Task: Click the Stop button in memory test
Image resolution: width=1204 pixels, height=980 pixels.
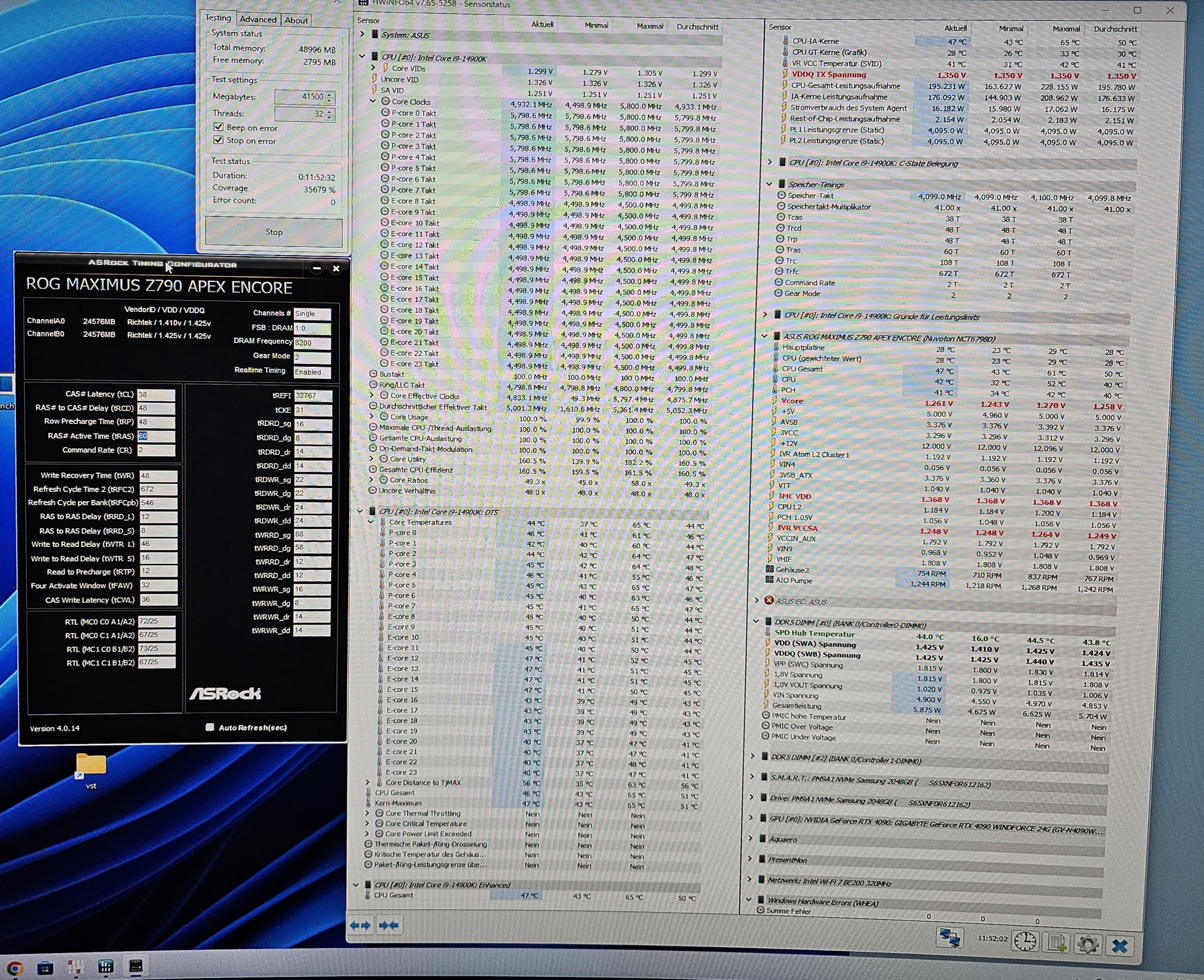Action: [274, 231]
